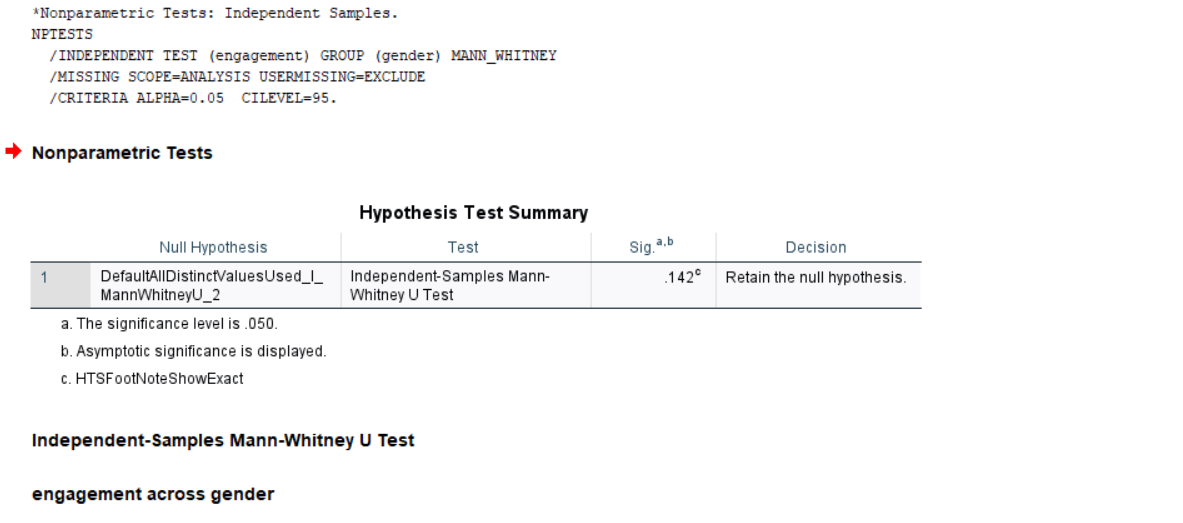Click footnote a about significance level
1183x523 pixels.
170,324
